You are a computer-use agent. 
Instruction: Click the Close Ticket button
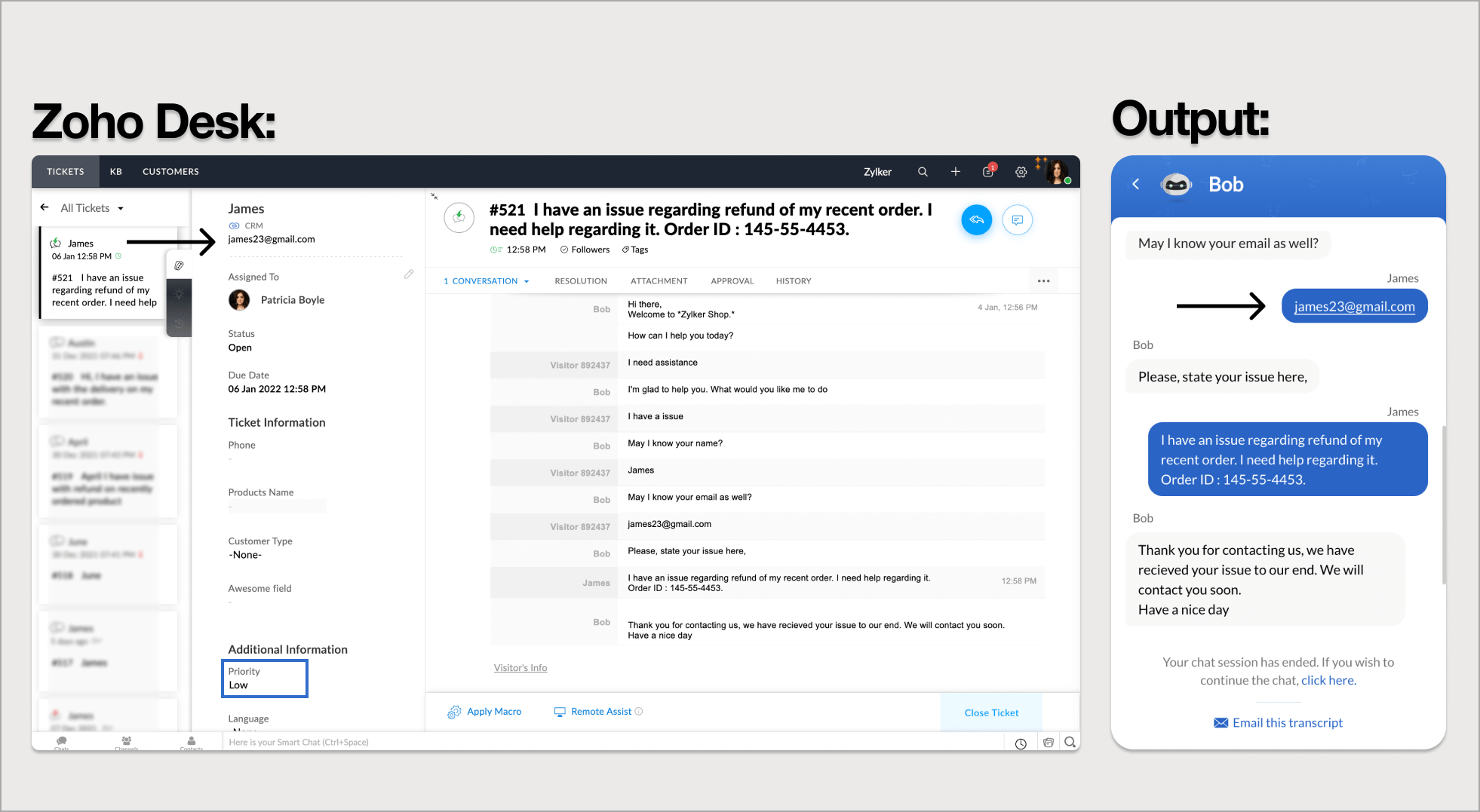click(991, 712)
